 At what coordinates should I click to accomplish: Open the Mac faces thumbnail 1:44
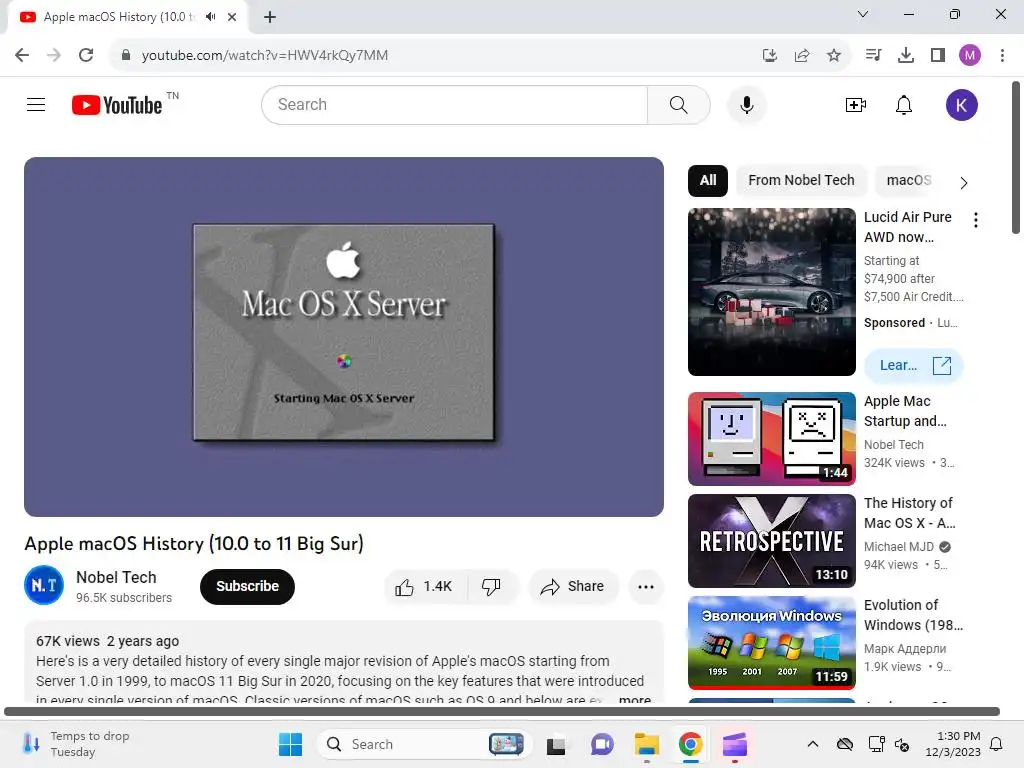[x=772, y=439]
